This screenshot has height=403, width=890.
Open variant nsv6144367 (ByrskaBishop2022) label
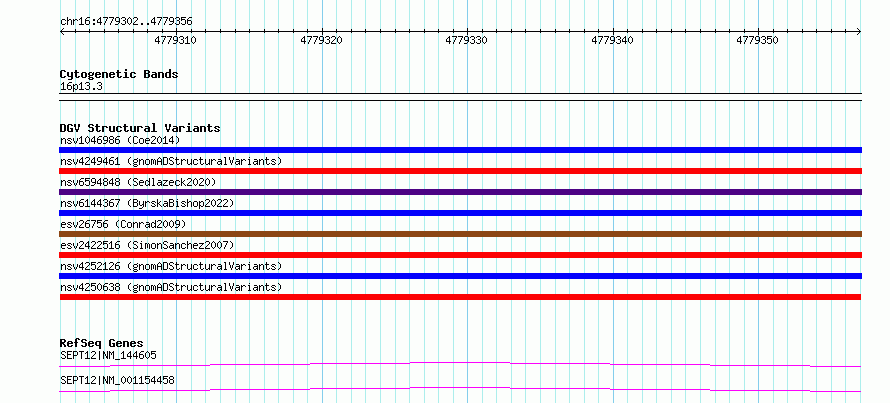[x=147, y=203]
